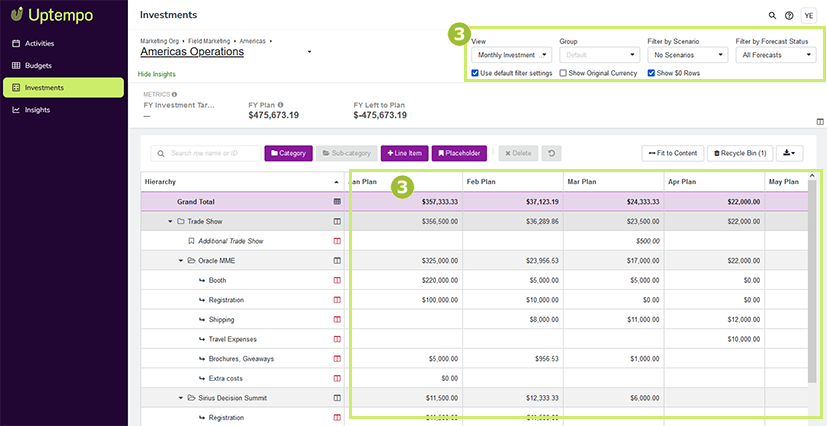The width and height of the screenshot is (827, 426).
Task: Click the undo arrow button in toolbar
Action: tap(551, 153)
